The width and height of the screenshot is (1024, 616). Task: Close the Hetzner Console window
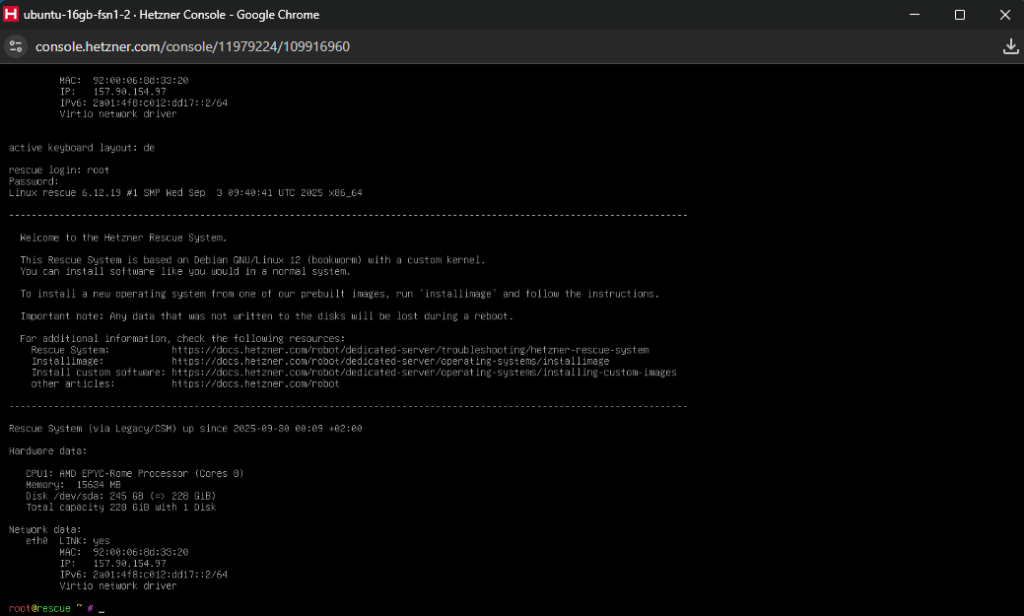tap(1004, 15)
